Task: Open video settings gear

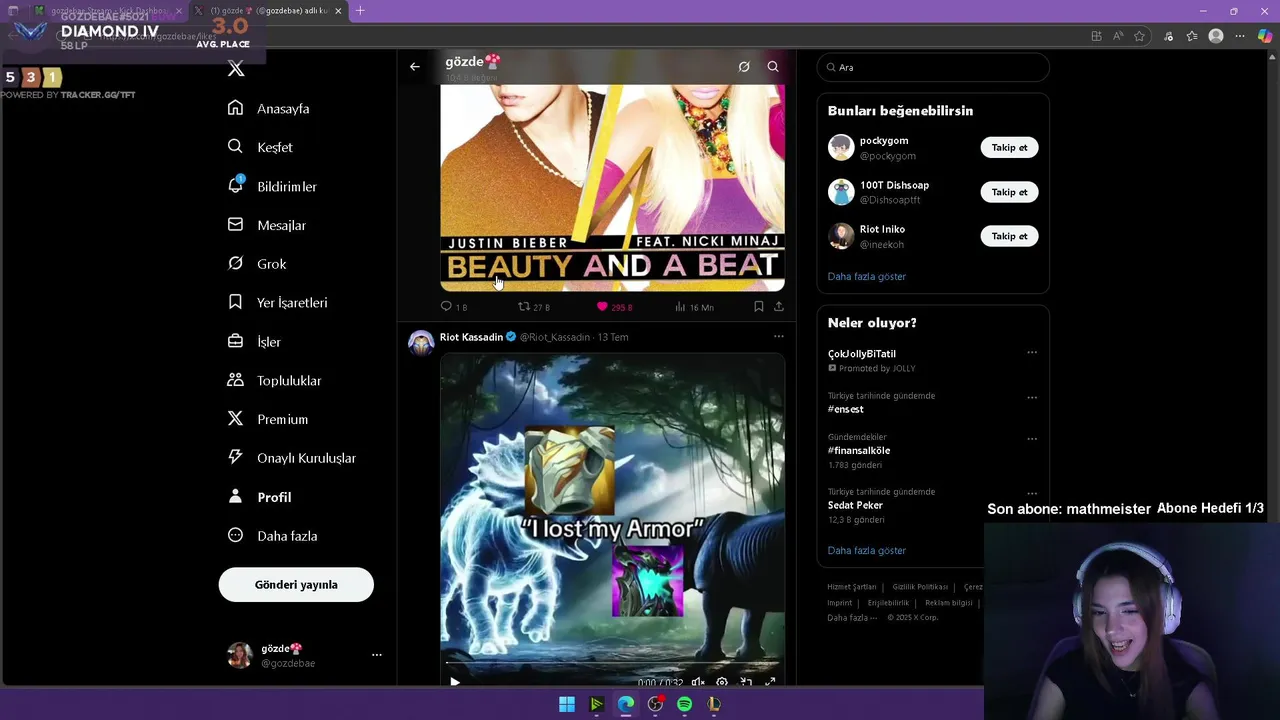Action: [x=722, y=682]
